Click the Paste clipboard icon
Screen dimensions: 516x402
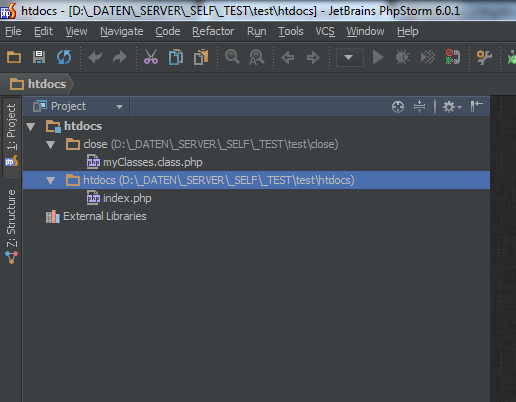point(201,57)
